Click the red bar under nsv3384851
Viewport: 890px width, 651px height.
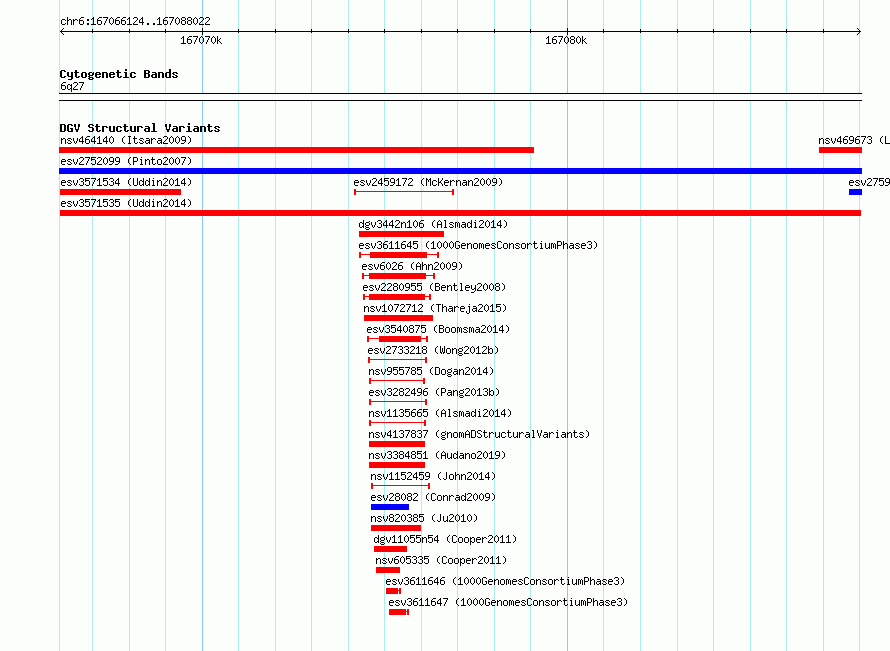397,465
